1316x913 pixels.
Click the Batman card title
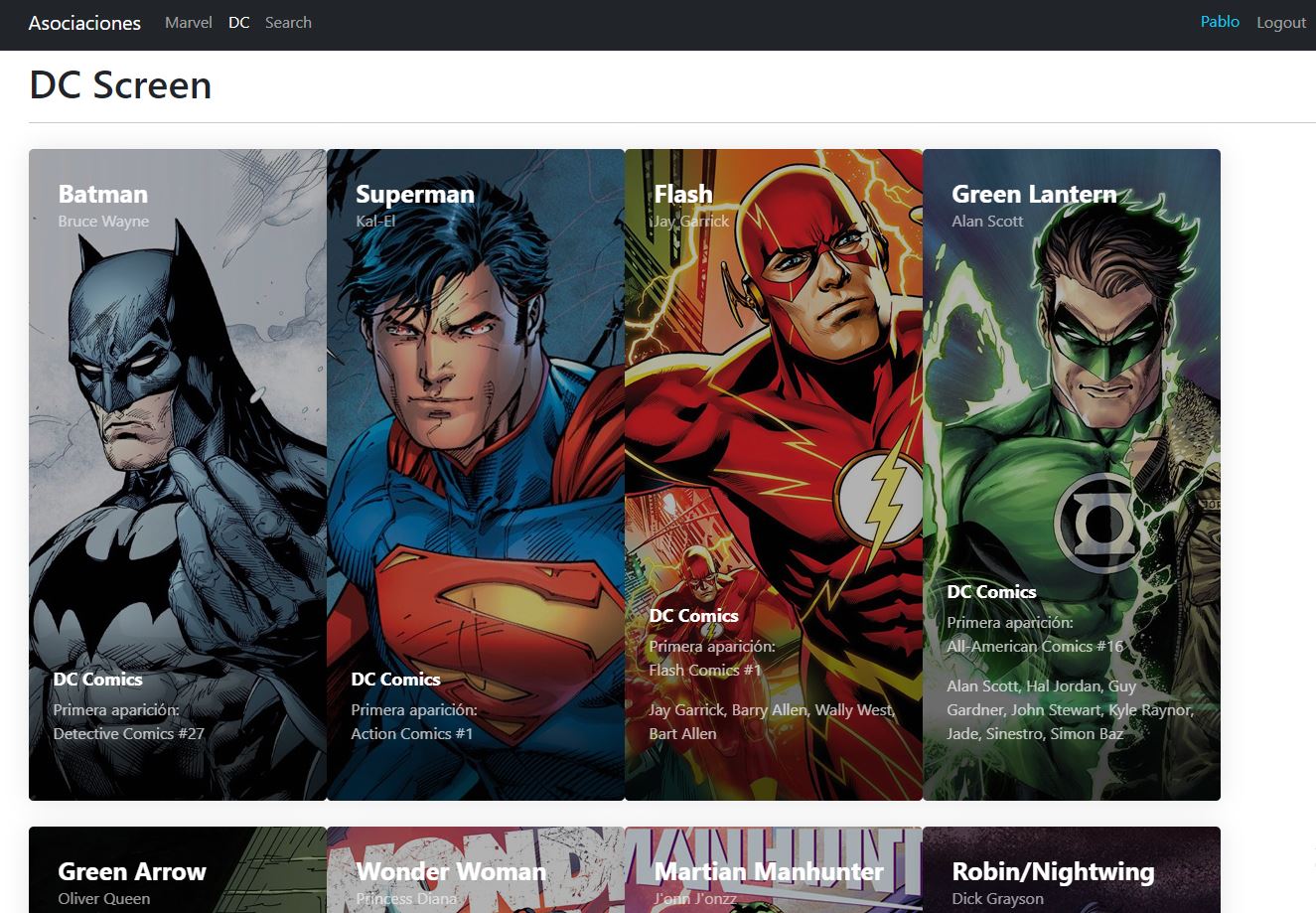(x=102, y=194)
